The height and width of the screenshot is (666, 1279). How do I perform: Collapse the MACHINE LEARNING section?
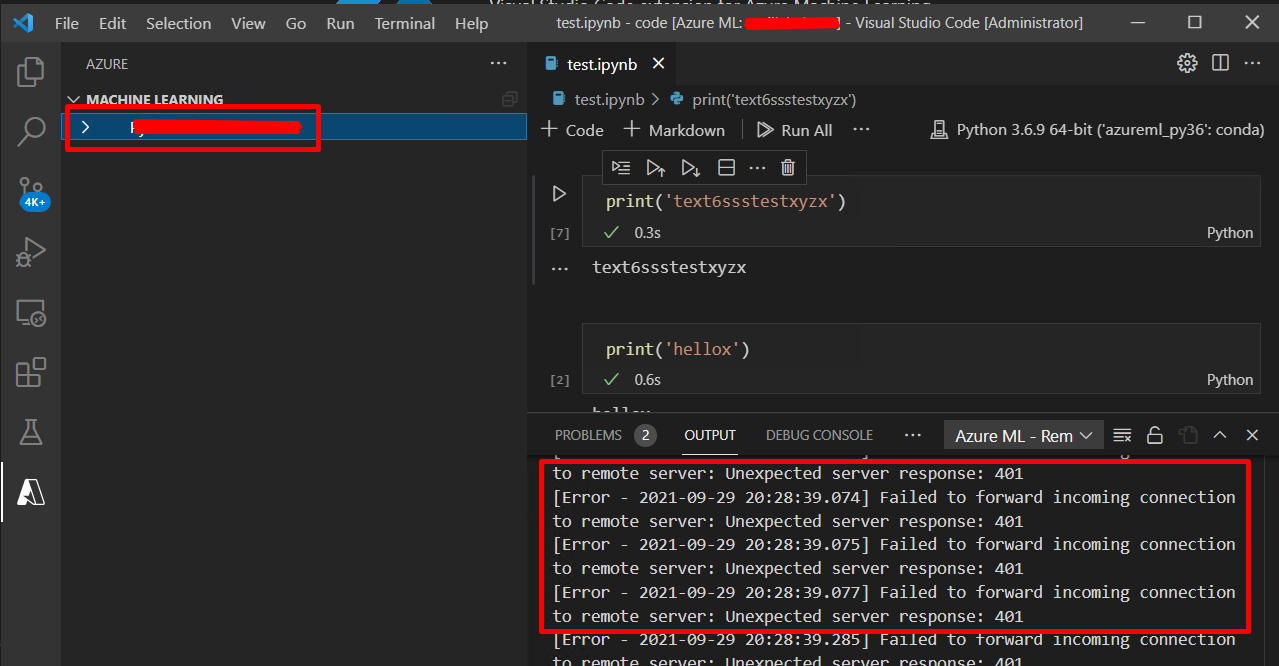point(155,100)
